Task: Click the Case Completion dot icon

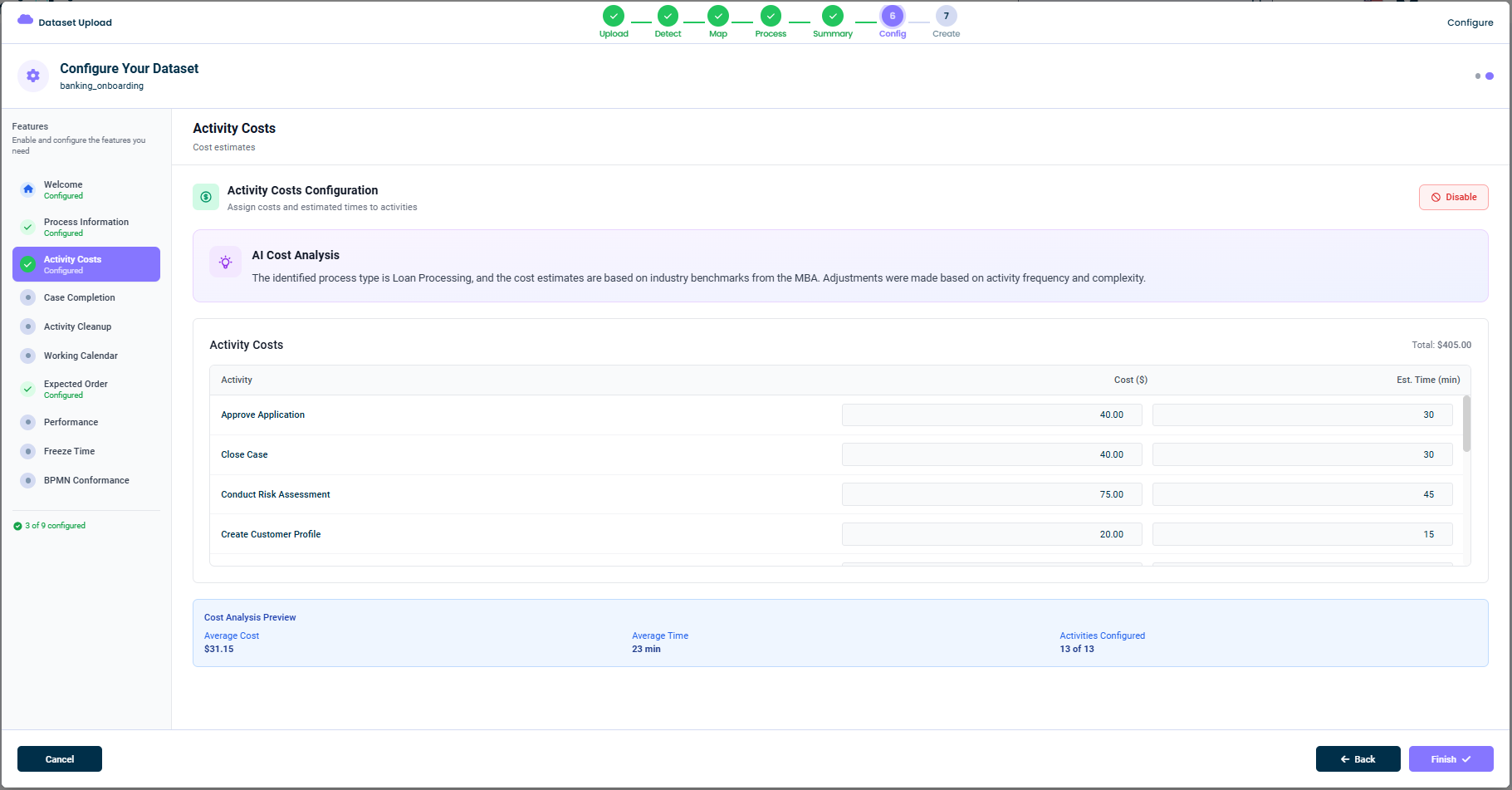Action: pos(28,297)
